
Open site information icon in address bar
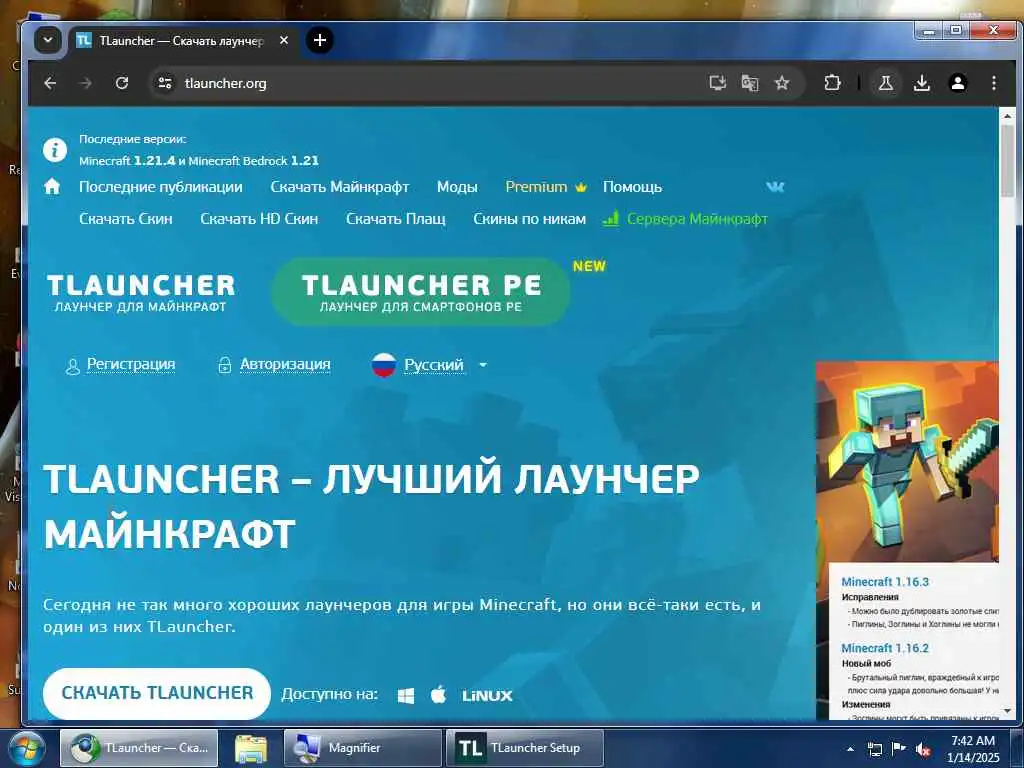(165, 83)
